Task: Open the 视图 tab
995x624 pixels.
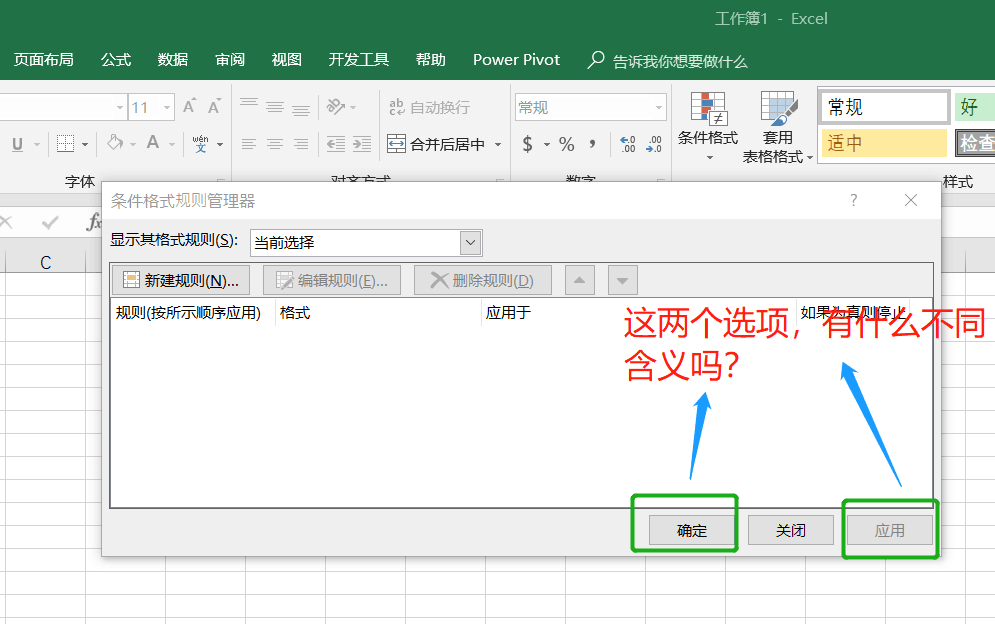Action: pyautogui.click(x=286, y=60)
